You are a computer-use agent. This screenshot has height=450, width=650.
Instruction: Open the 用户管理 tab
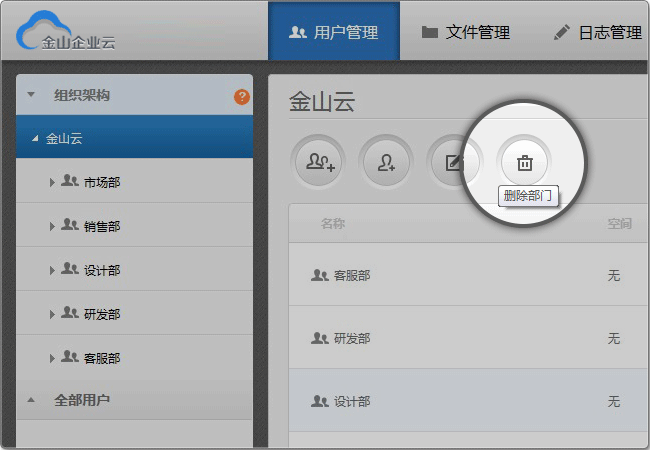[334, 31]
